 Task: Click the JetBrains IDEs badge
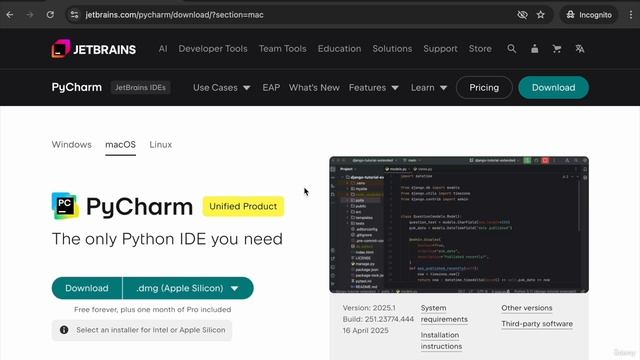coord(140,87)
